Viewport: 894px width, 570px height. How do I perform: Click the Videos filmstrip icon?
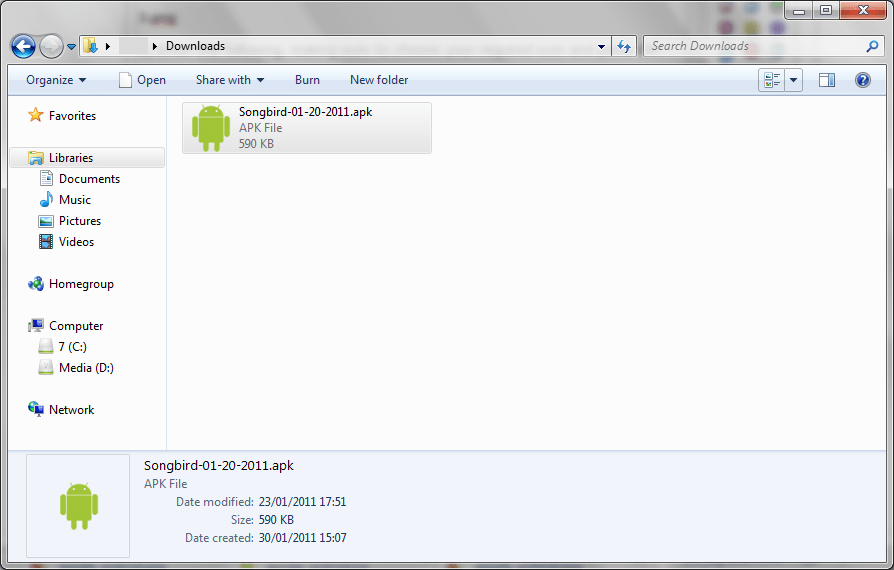pyautogui.click(x=46, y=242)
